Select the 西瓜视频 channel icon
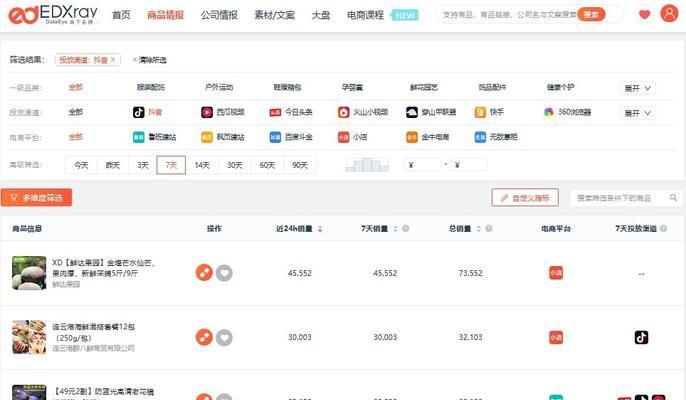 tap(207, 112)
